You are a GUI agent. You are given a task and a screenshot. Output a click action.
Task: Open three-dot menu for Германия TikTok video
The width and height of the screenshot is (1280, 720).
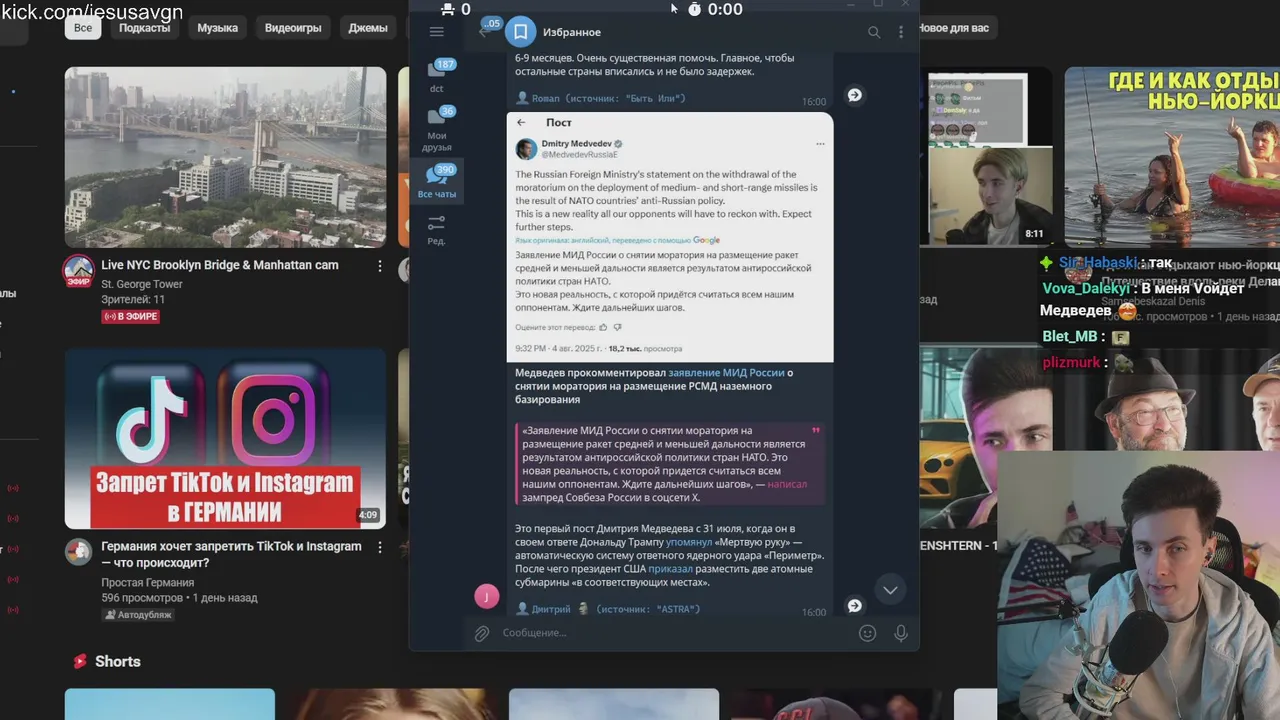click(380, 547)
